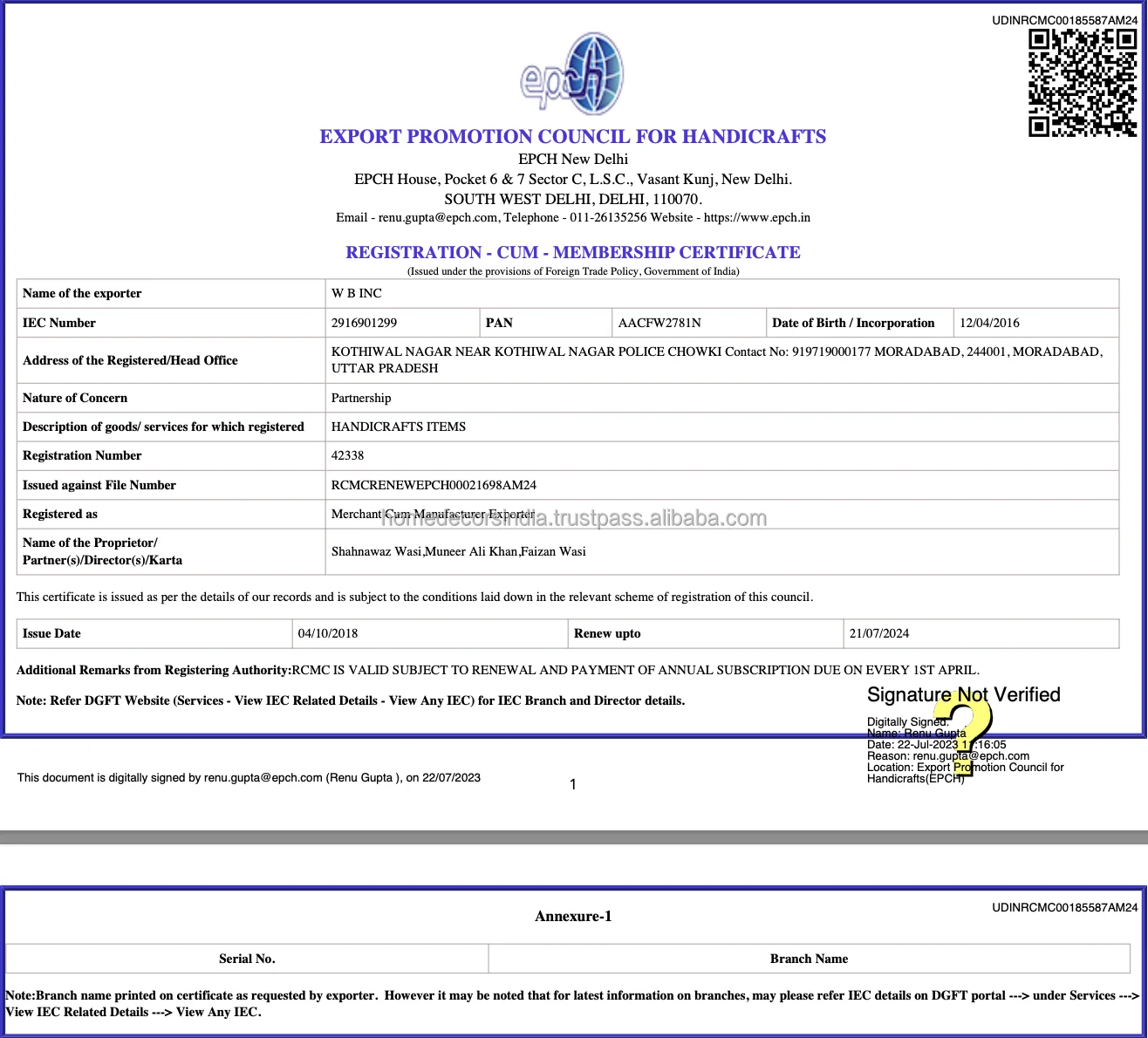
Task: Select the 'Partnership' value
Action: 361,398
